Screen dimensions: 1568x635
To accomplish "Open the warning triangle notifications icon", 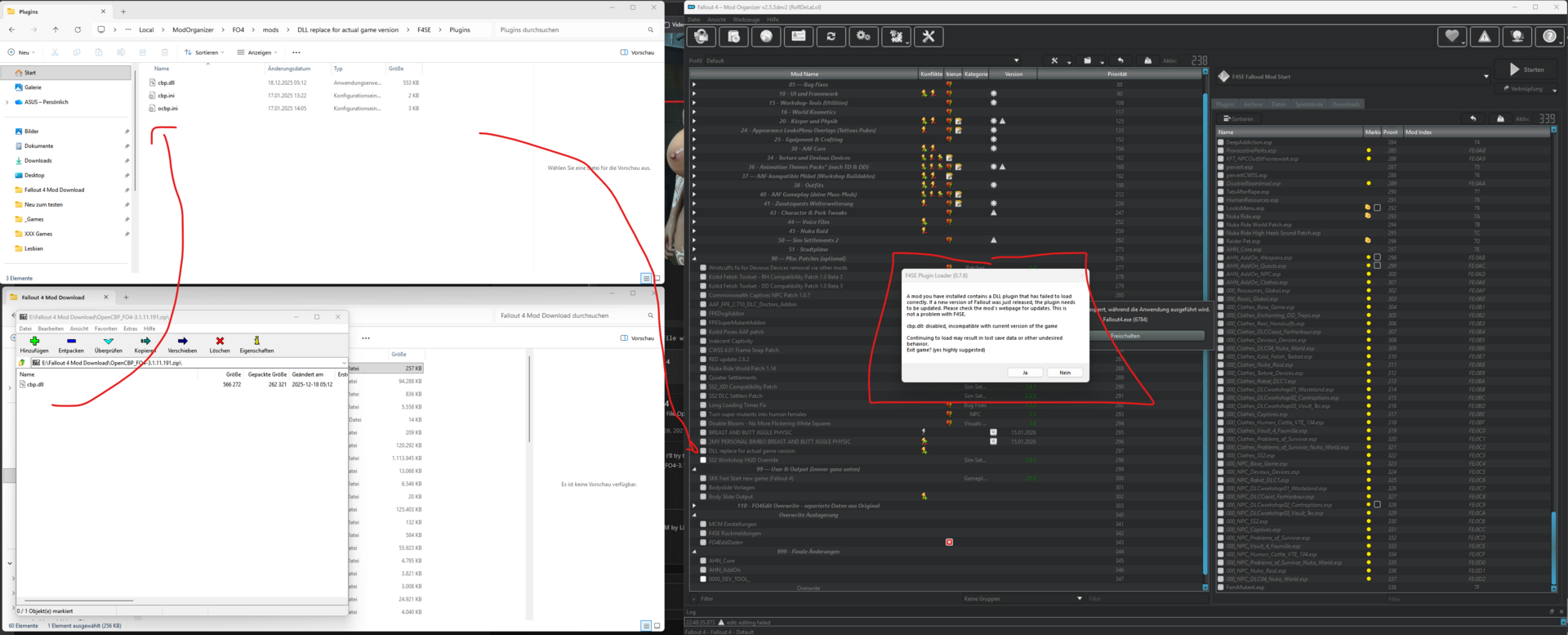I will pyautogui.click(x=1484, y=37).
